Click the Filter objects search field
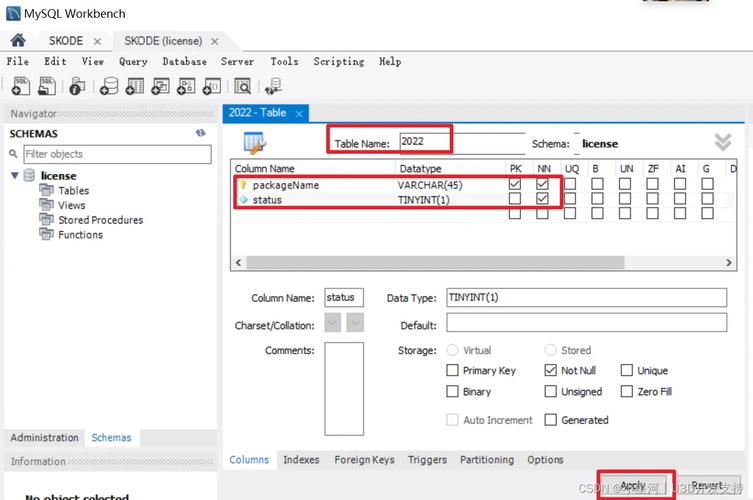The width and height of the screenshot is (753, 500). point(117,154)
